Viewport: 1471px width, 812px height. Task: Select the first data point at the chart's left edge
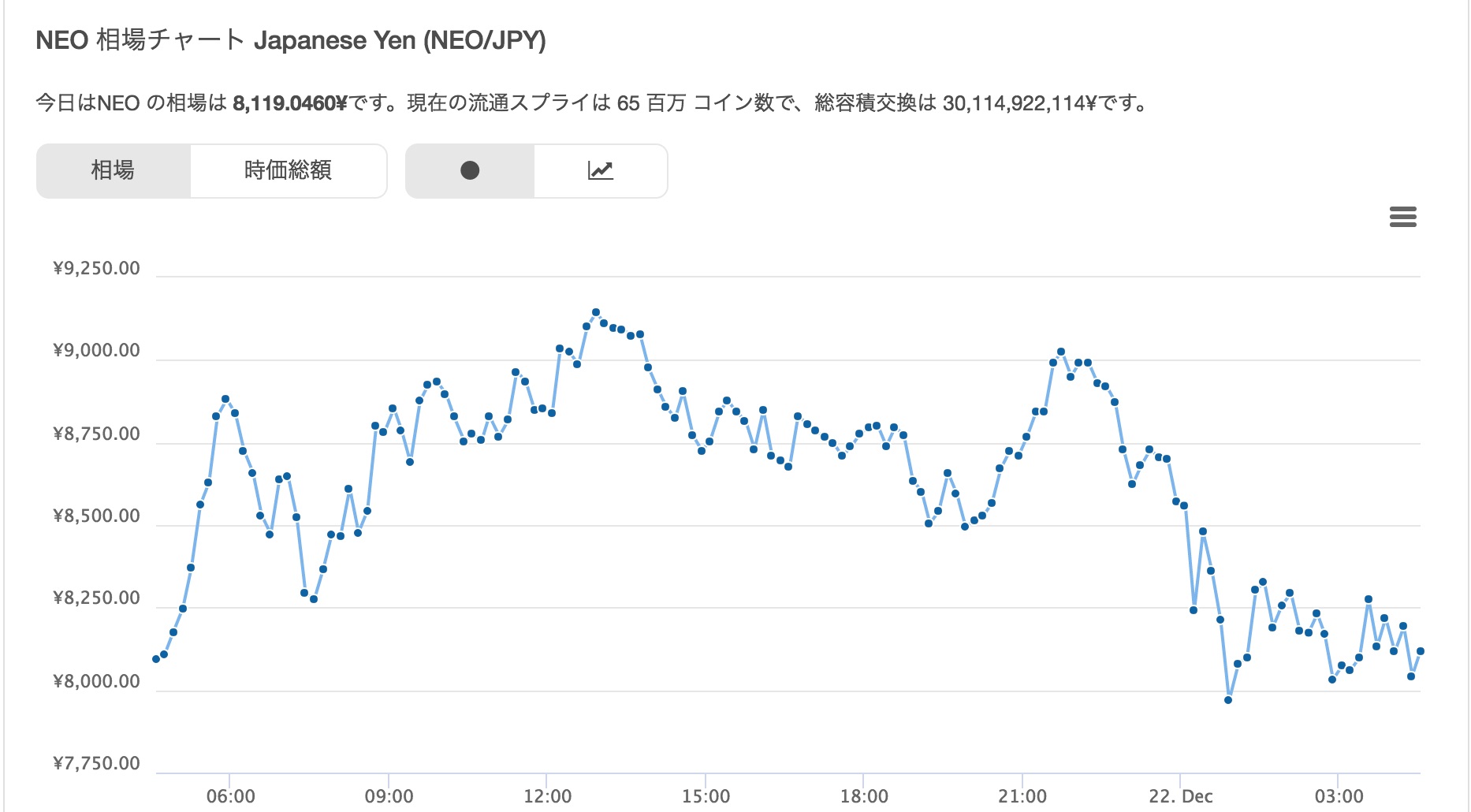click(x=156, y=659)
